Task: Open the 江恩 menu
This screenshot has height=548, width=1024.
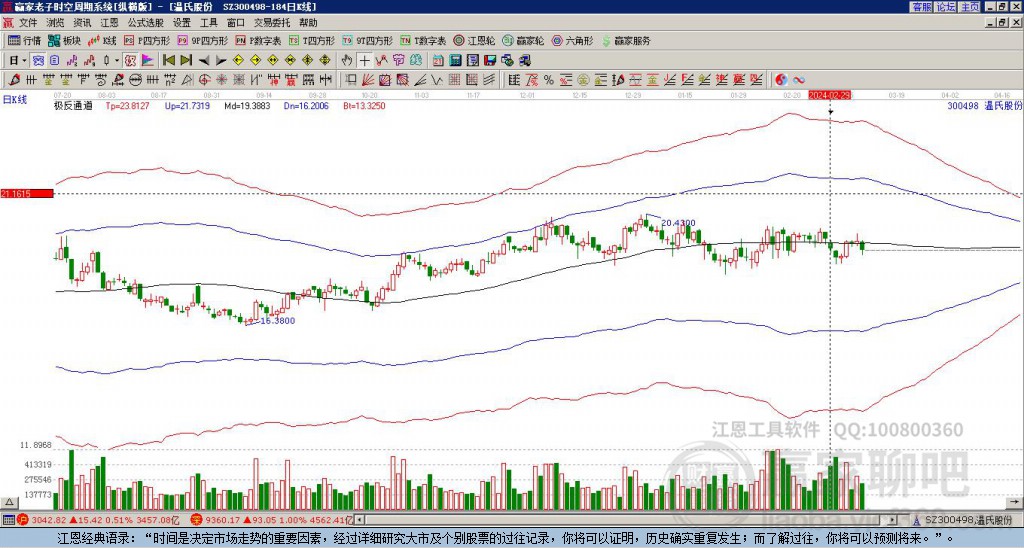Action: pos(109,23)
